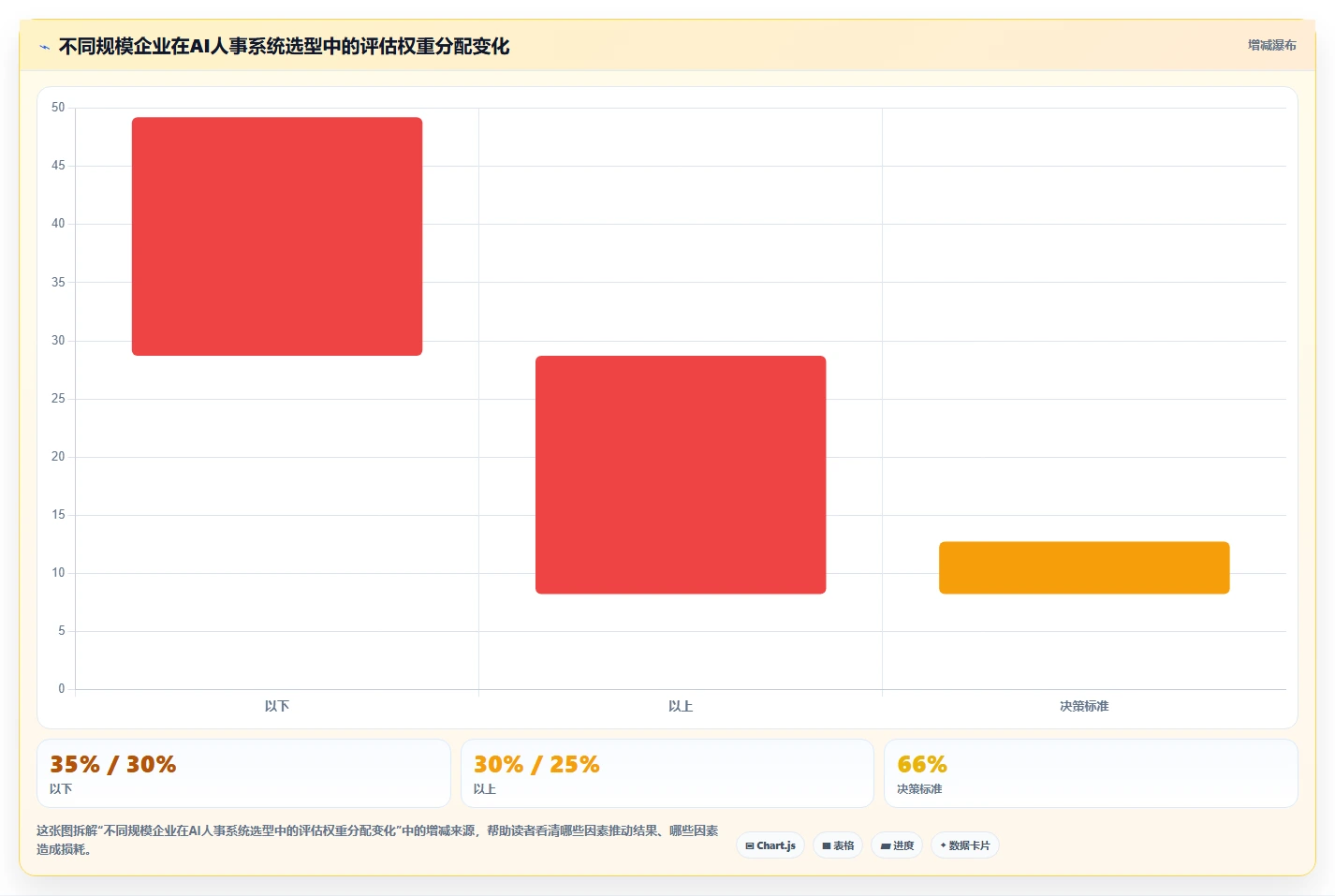This screenshot has width=1335, height=896.
Task: Open the 66% 决策标准 data card
Action: tap(1091, 773)
